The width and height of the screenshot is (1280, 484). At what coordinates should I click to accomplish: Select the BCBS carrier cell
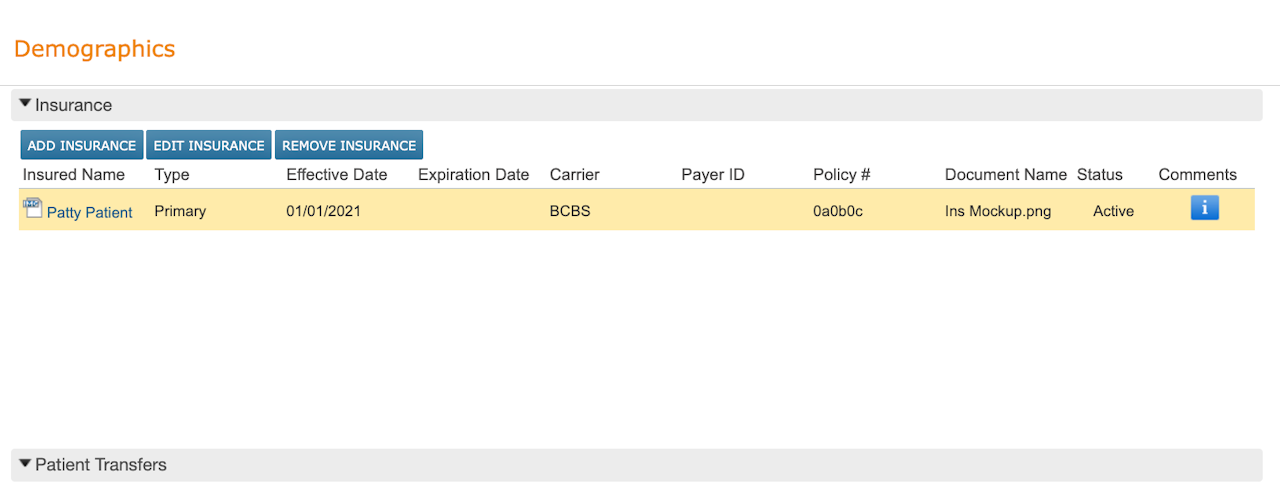pyautogui.click(x=570, y=212)
